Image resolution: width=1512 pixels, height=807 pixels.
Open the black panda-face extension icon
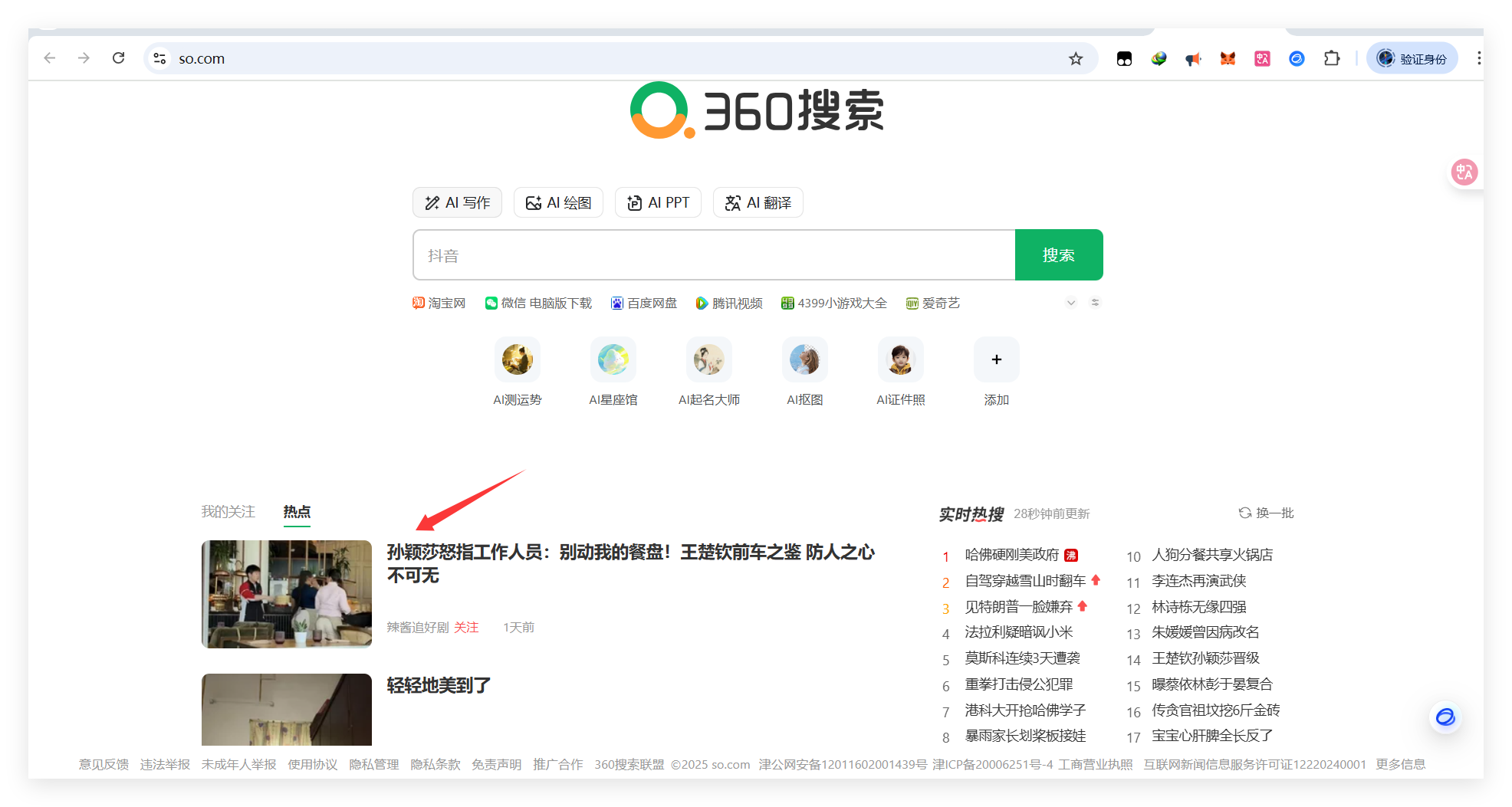pyautogui.click(x=1124, y=58)
